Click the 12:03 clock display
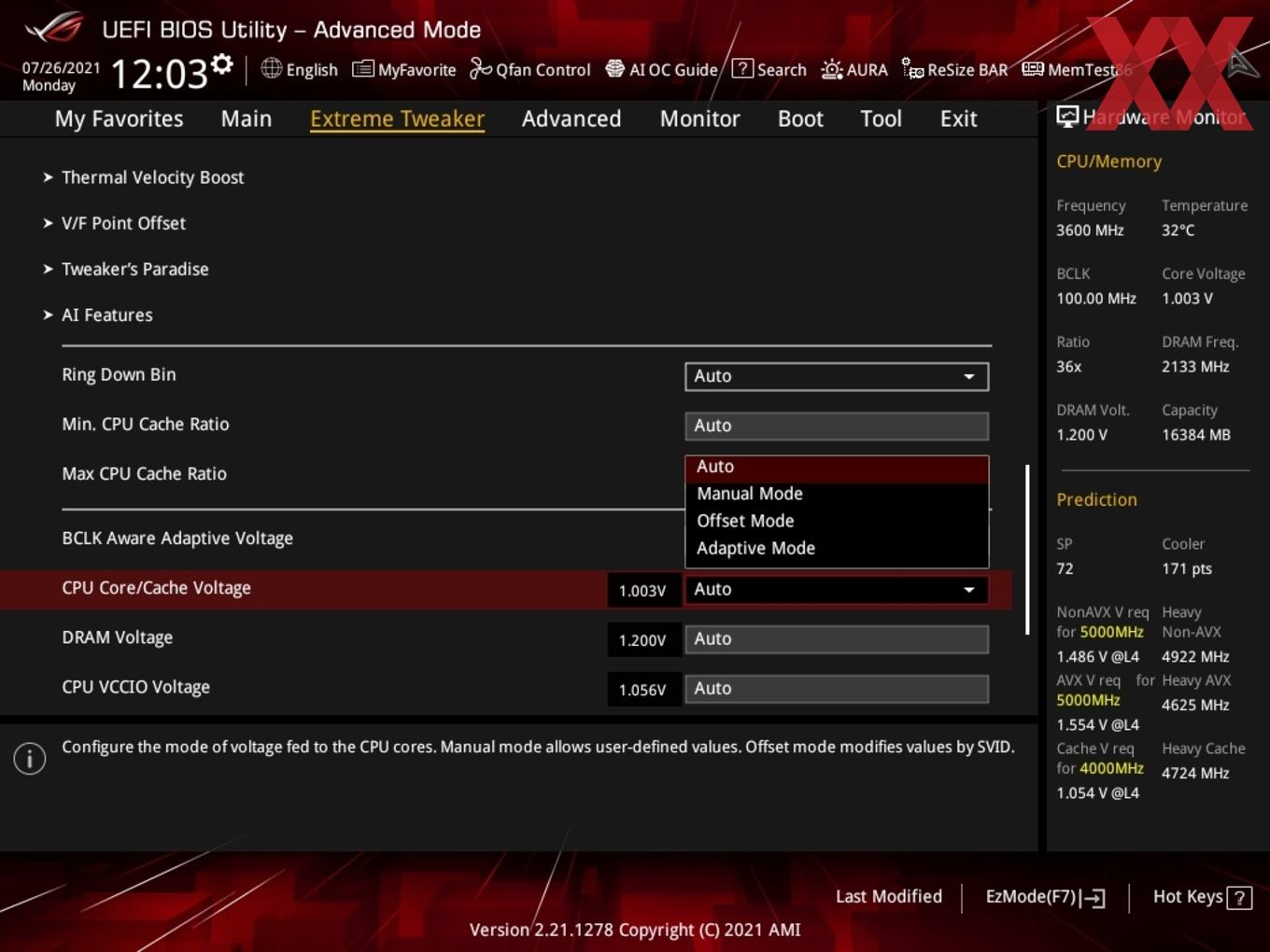Viewport: 1270px width, 952px height. click(x=160, y=74)
